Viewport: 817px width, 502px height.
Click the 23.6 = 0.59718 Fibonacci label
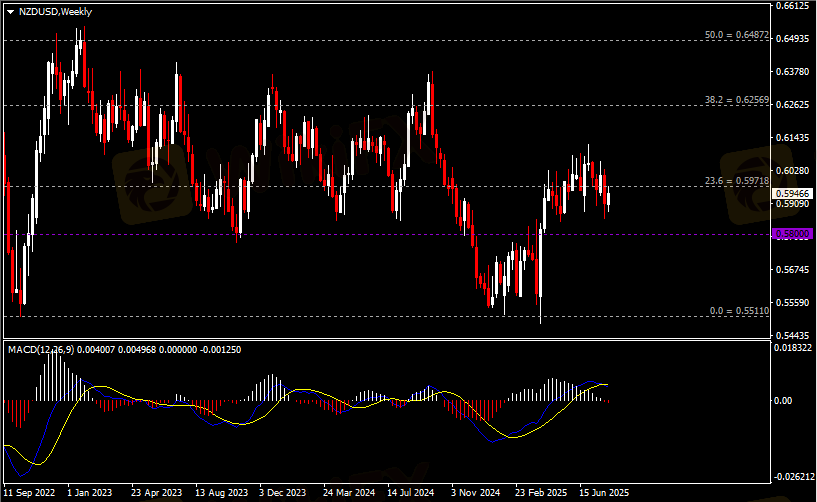coord(736,181)
